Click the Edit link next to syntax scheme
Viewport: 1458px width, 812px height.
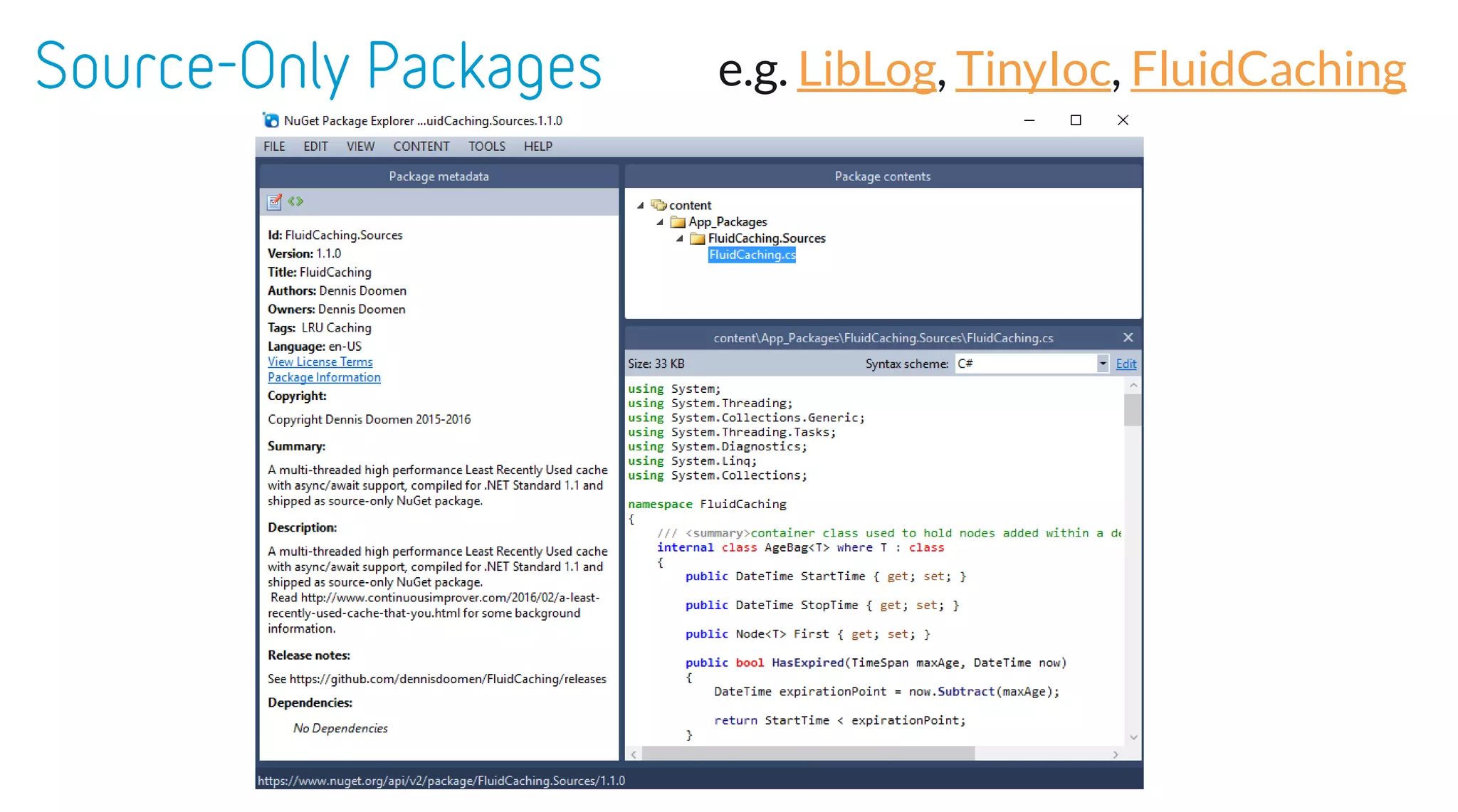[x=1126, y=364]
